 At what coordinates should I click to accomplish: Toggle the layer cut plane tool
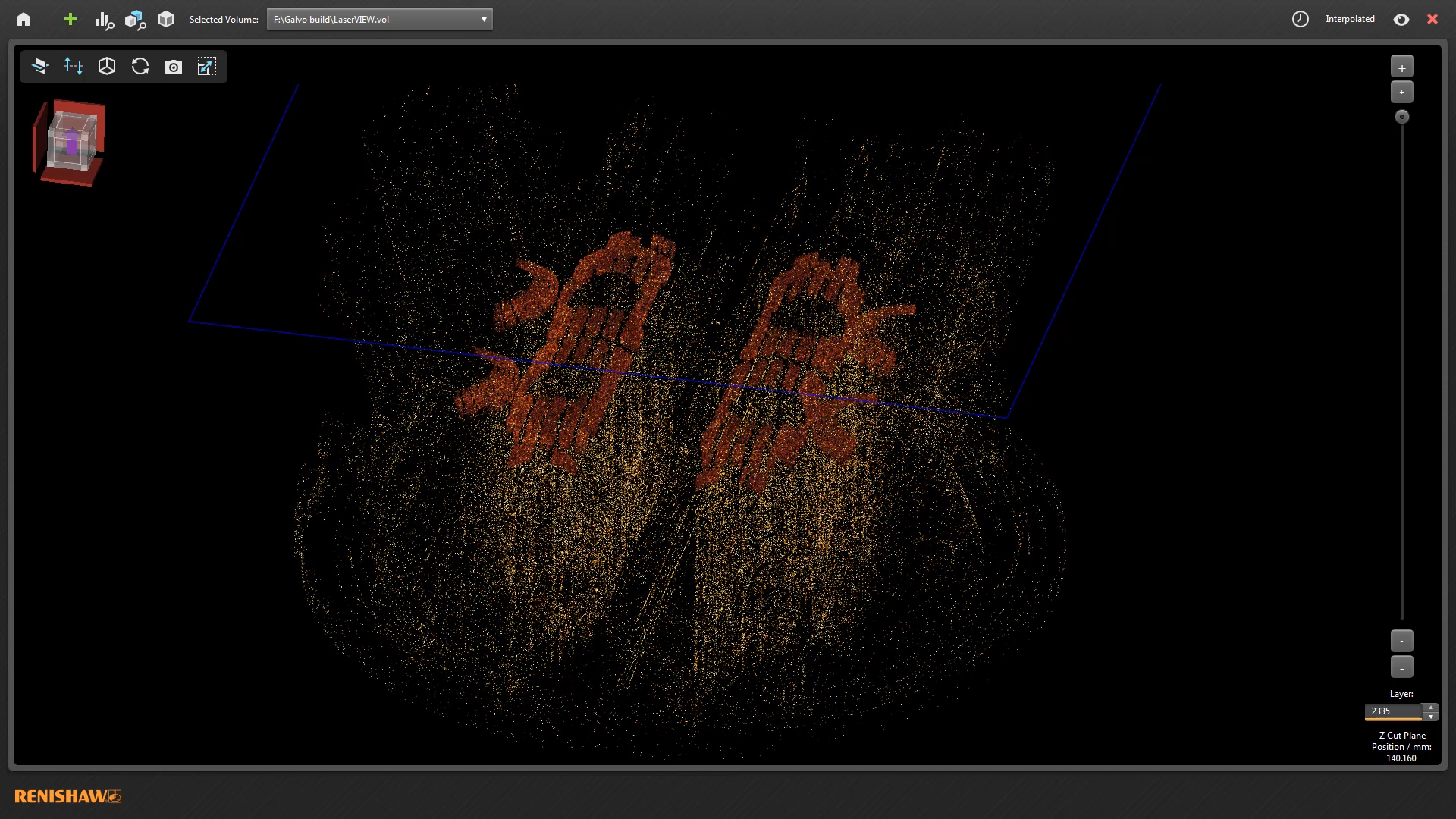(40, 67)
